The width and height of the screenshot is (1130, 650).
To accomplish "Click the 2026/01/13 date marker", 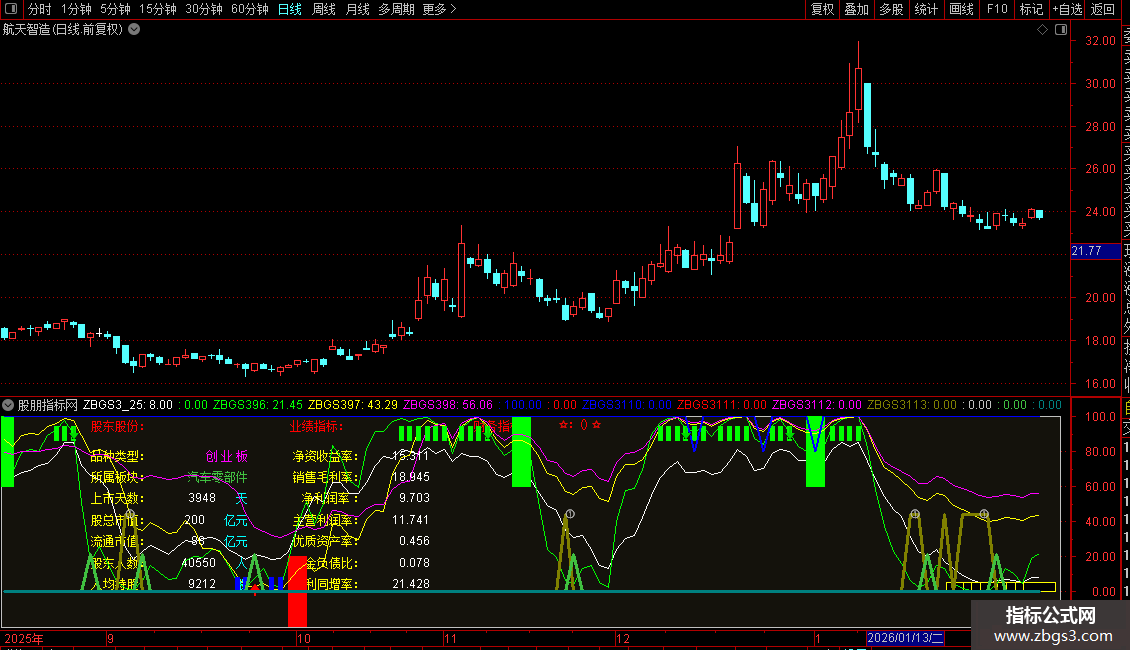I will tap(905, 638).
